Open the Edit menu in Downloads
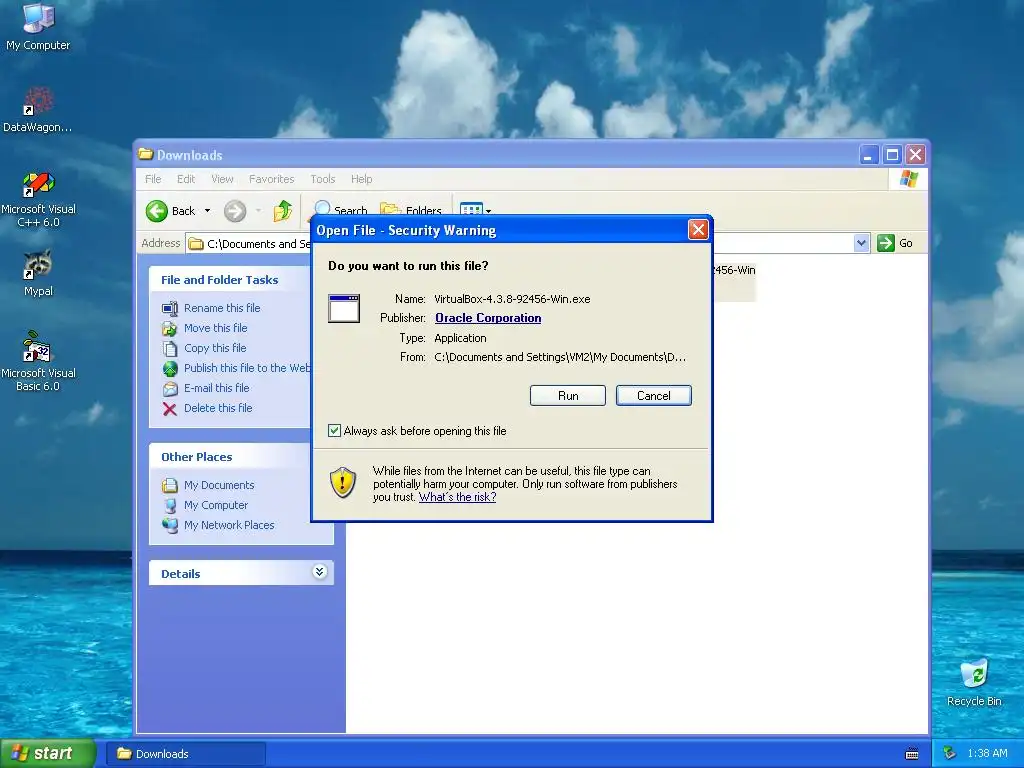The width and height of the screenshot is (1024, 768). point(185,179)
